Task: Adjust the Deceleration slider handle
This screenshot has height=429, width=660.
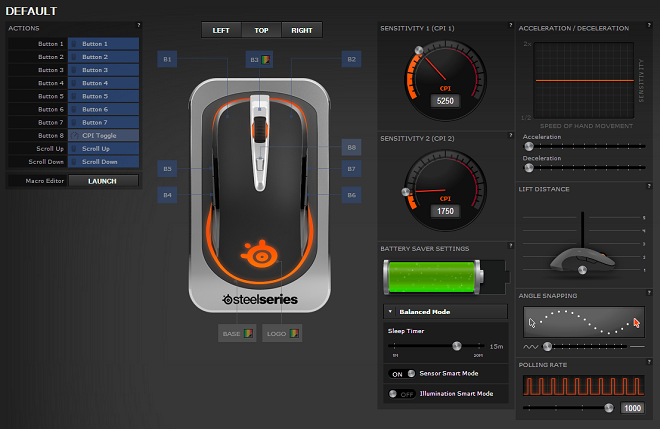Action: point(529,168)
